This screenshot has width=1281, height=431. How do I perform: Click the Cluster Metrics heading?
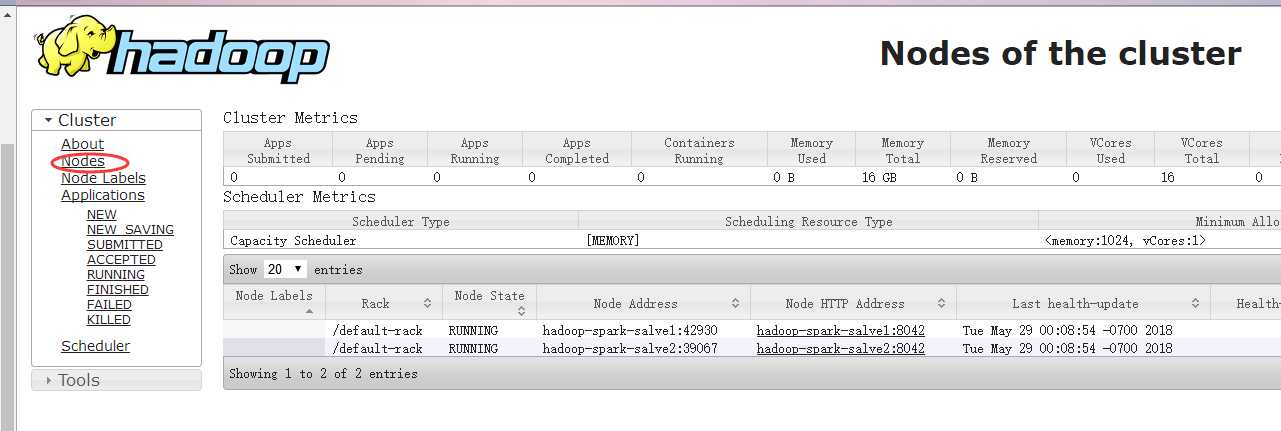pyautogui.click(x=290, y=117)
